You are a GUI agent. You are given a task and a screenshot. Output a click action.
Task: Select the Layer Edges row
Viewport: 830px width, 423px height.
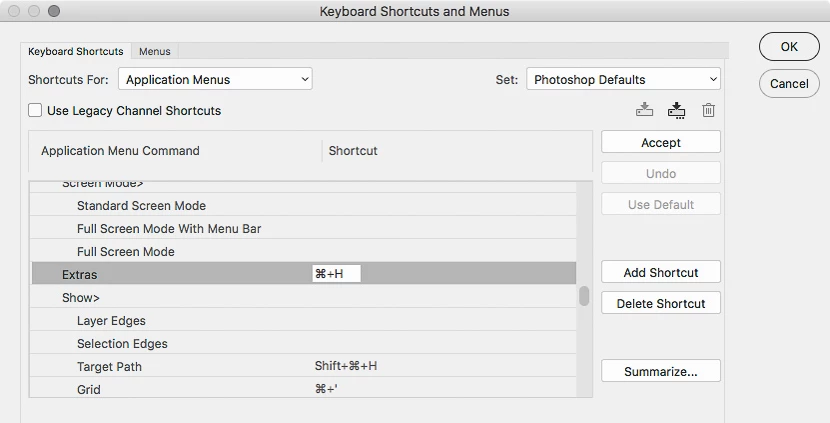point(303,320)
